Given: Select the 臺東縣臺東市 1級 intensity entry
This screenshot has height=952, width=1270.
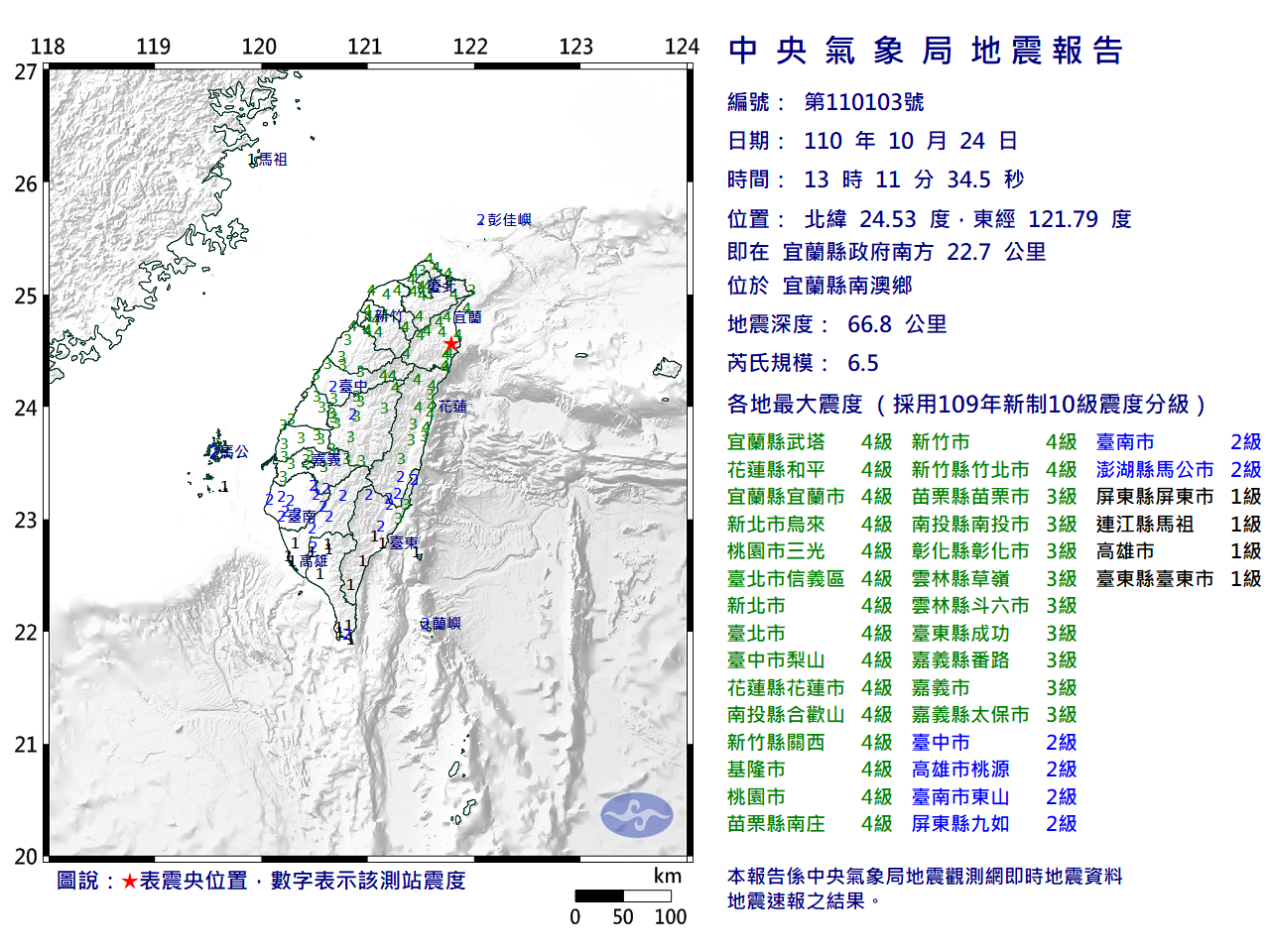Looking at the screenshot, I should tap(1178, 579).
